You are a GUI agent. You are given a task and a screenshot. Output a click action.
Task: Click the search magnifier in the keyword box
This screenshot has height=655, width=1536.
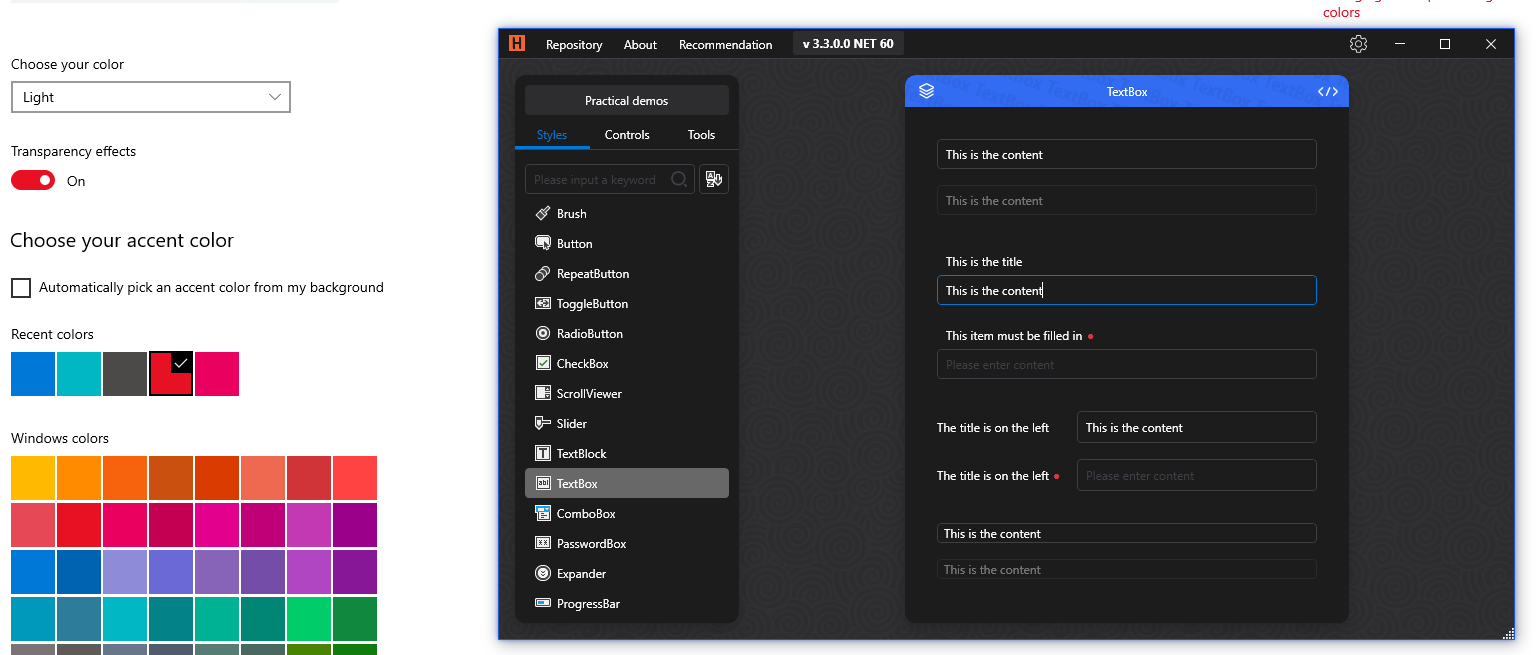pyautogui.click(x=679, y=179)
